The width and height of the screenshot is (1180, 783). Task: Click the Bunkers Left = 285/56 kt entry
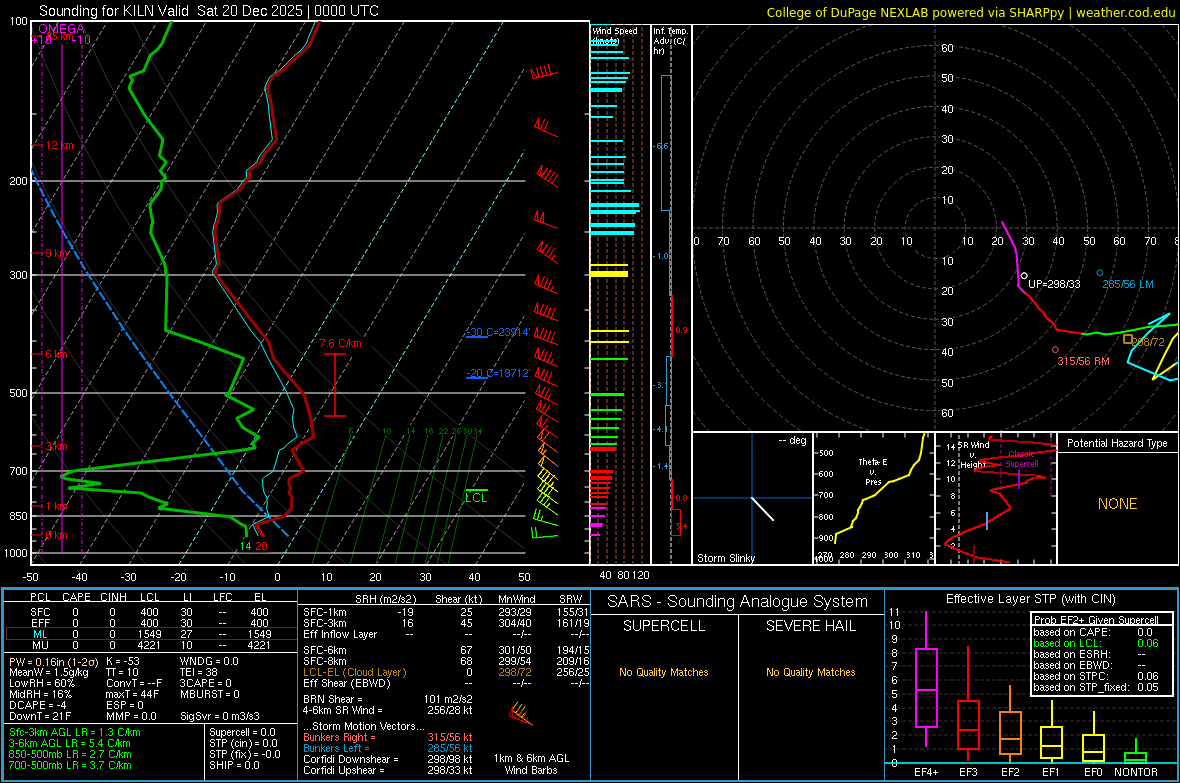[388, 748]
